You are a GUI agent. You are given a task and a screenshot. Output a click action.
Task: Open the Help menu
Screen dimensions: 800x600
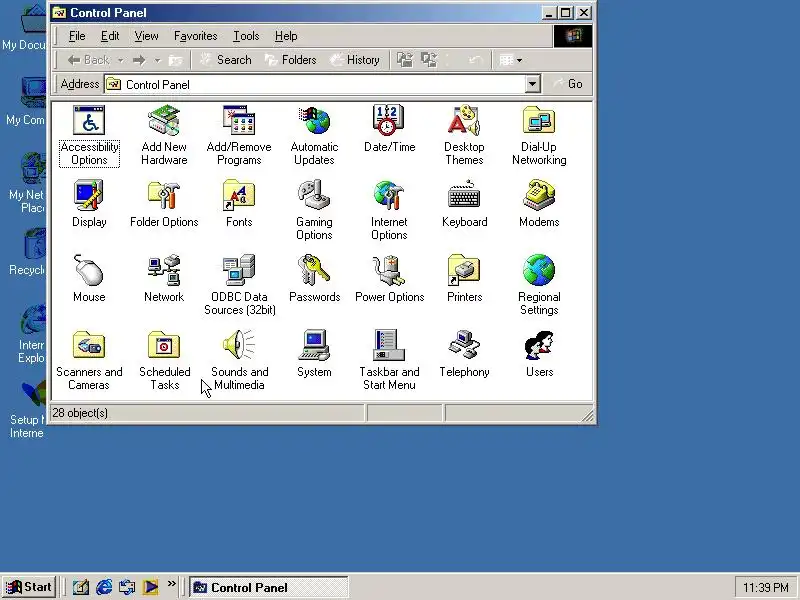(286, 36)
